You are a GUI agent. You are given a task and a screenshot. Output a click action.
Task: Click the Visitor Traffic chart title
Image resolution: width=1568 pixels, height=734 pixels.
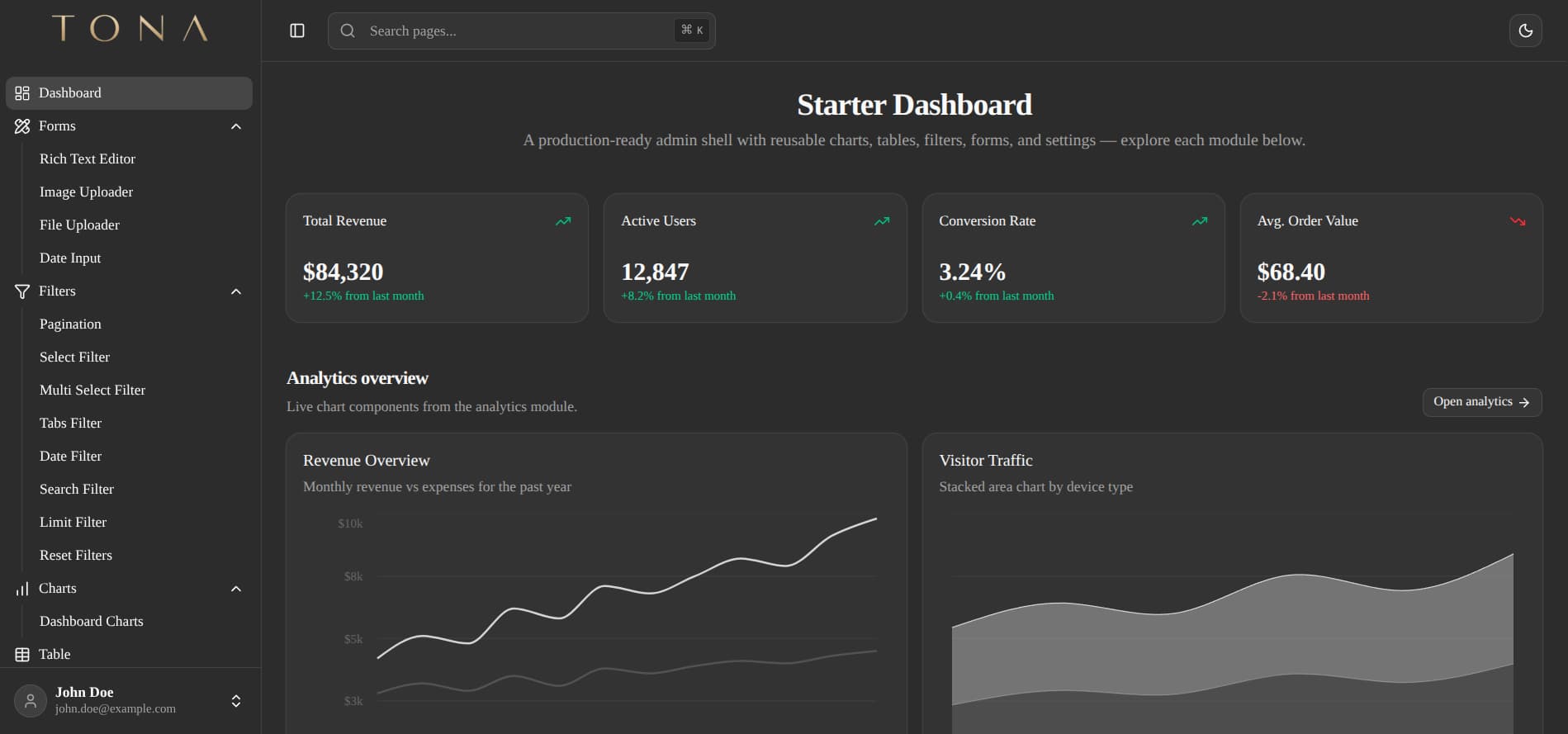pos(986,461)
